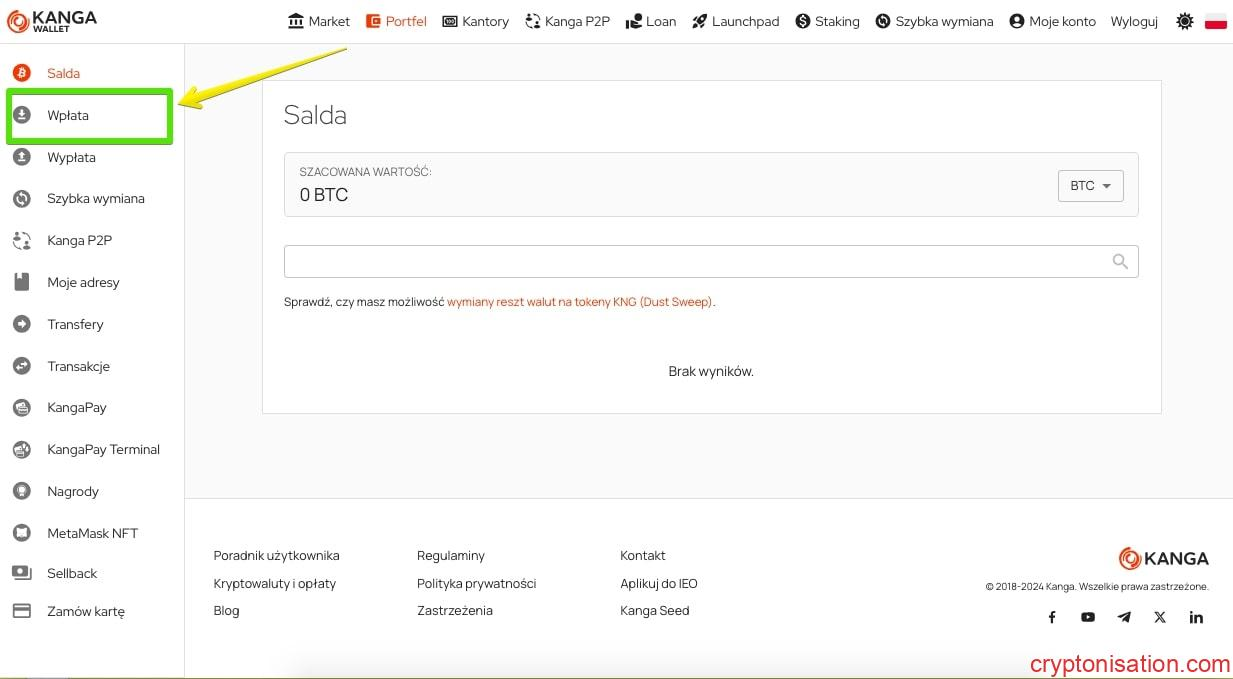This screenshot has height=679, width=1233.
Task: Go to Staking in the top menu
Action: (x=827, y=21)
